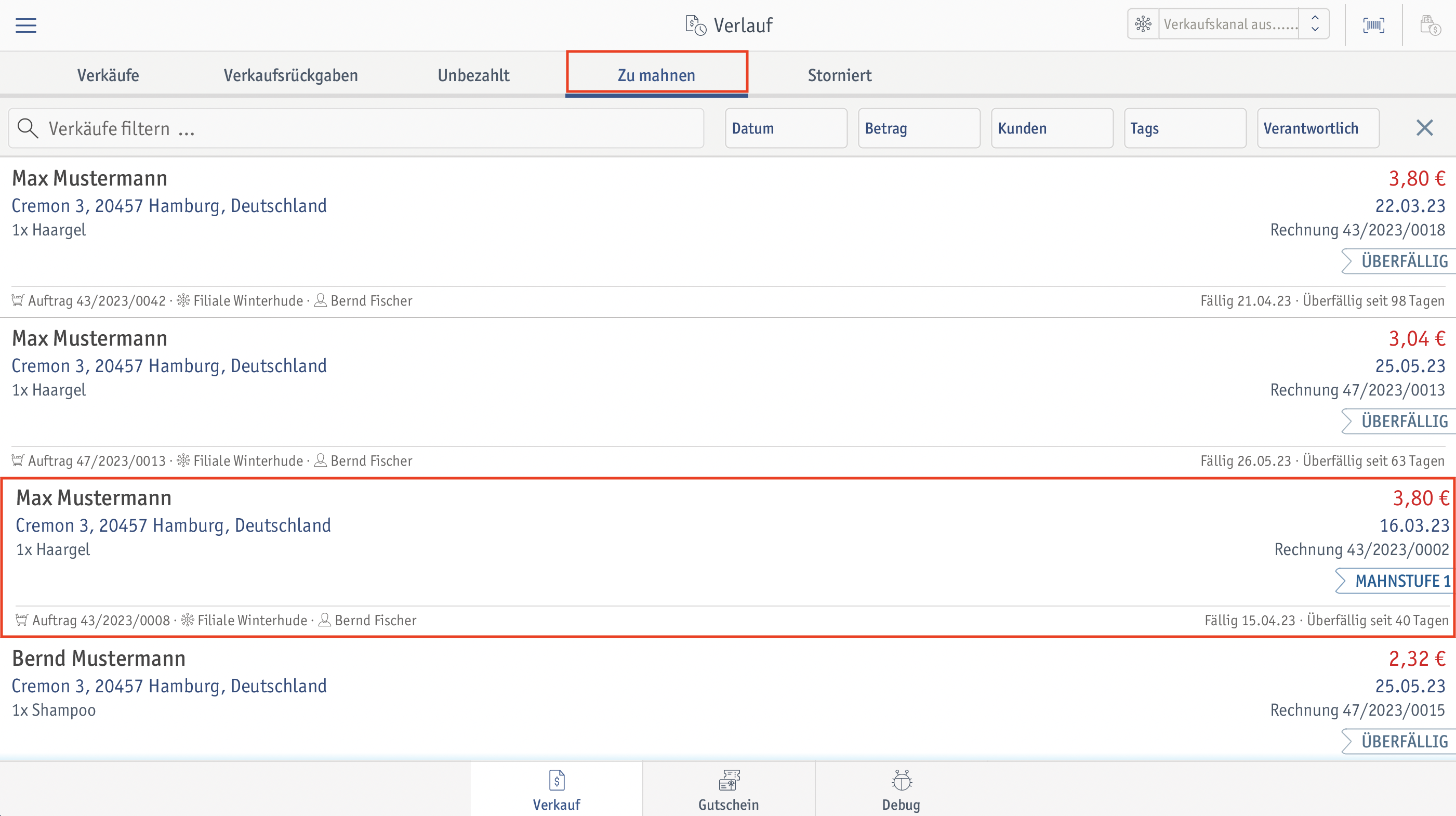Screen dimensions: 1456x816
Task: Click ÜBERFÄLLIG tag on Rechnung 43/2023/0018
Action: [1398, 261]
